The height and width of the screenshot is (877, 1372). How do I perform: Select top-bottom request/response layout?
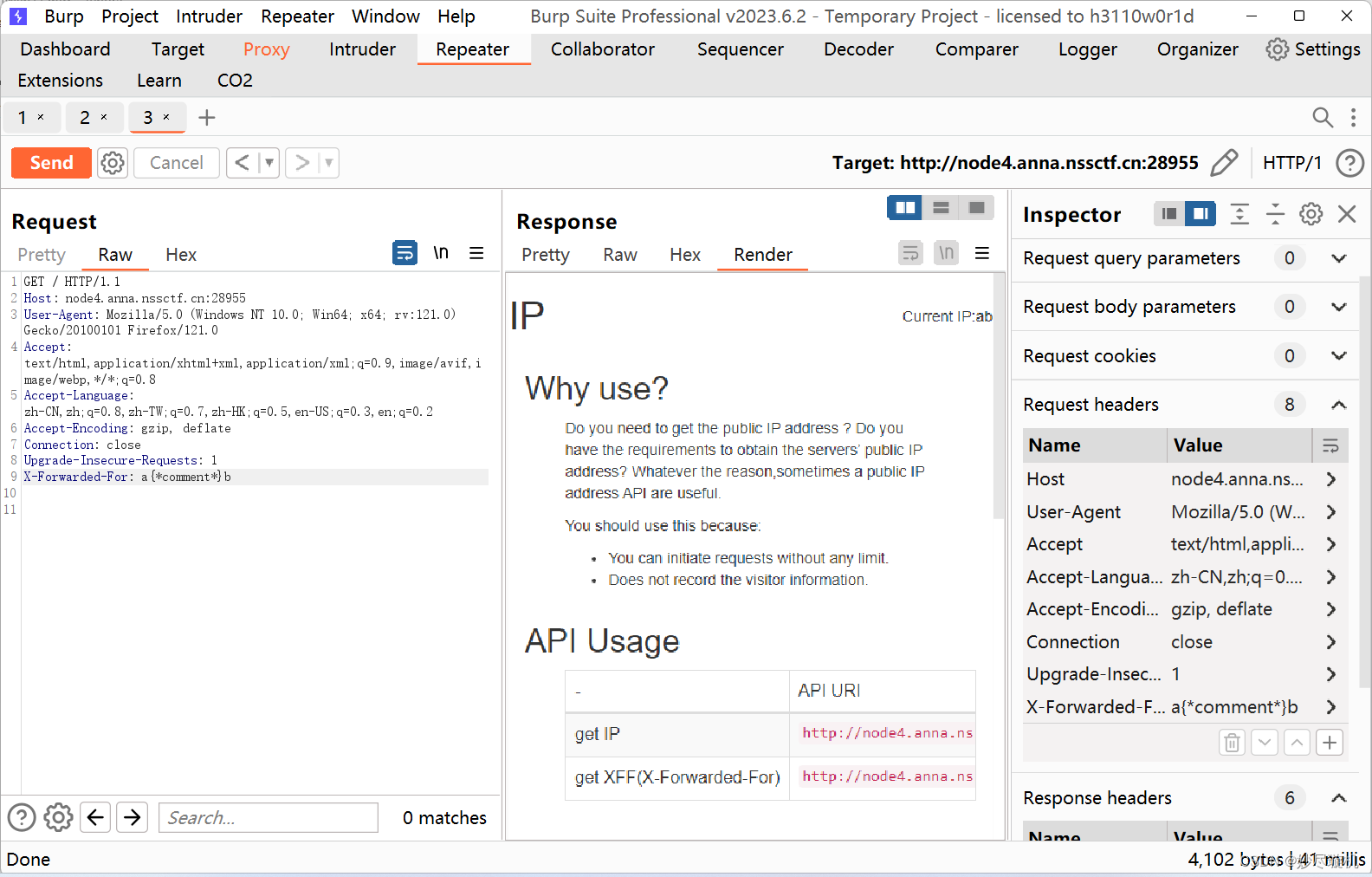[941, 208]
